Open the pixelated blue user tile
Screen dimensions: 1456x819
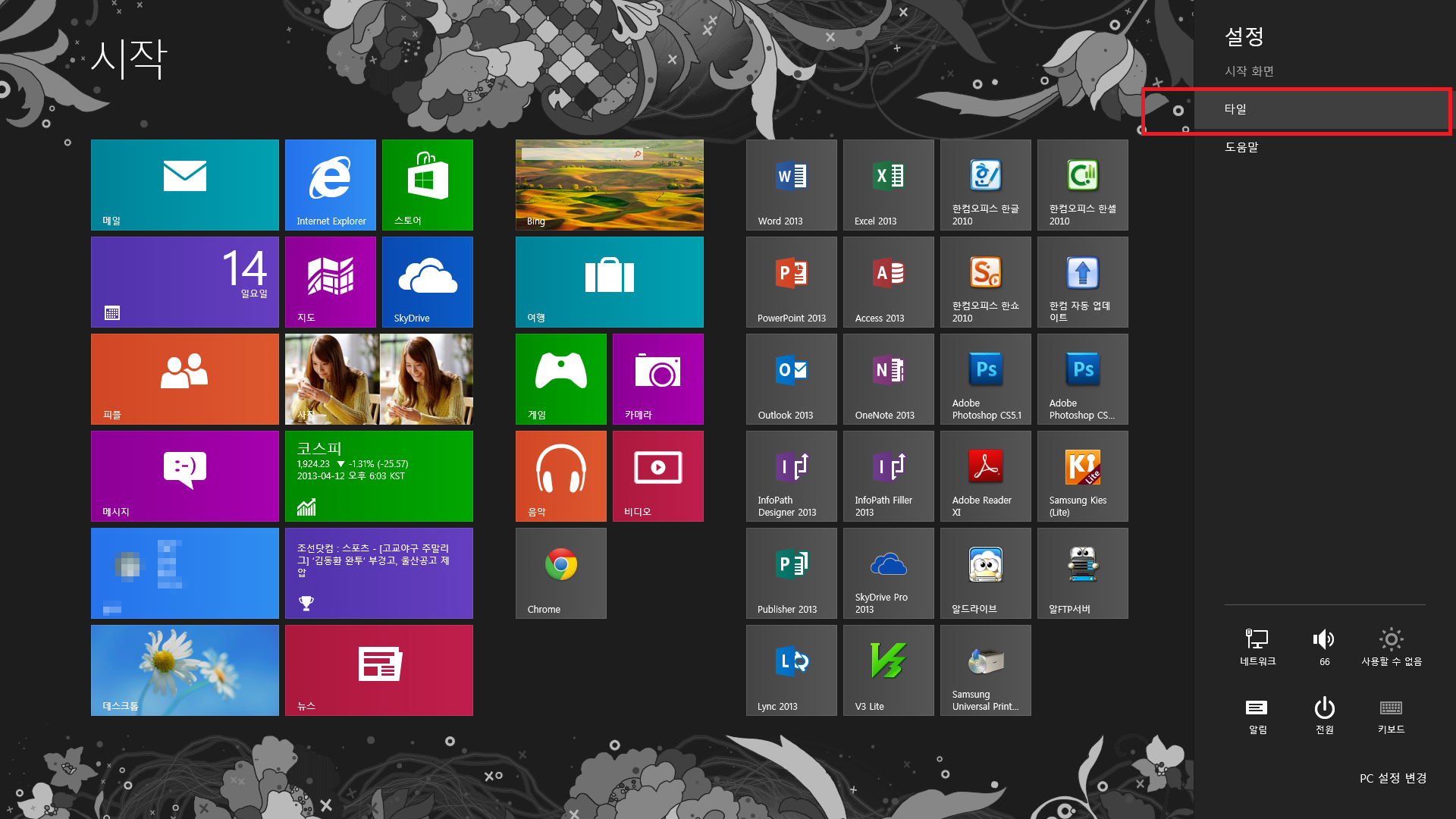click(185, 573)
